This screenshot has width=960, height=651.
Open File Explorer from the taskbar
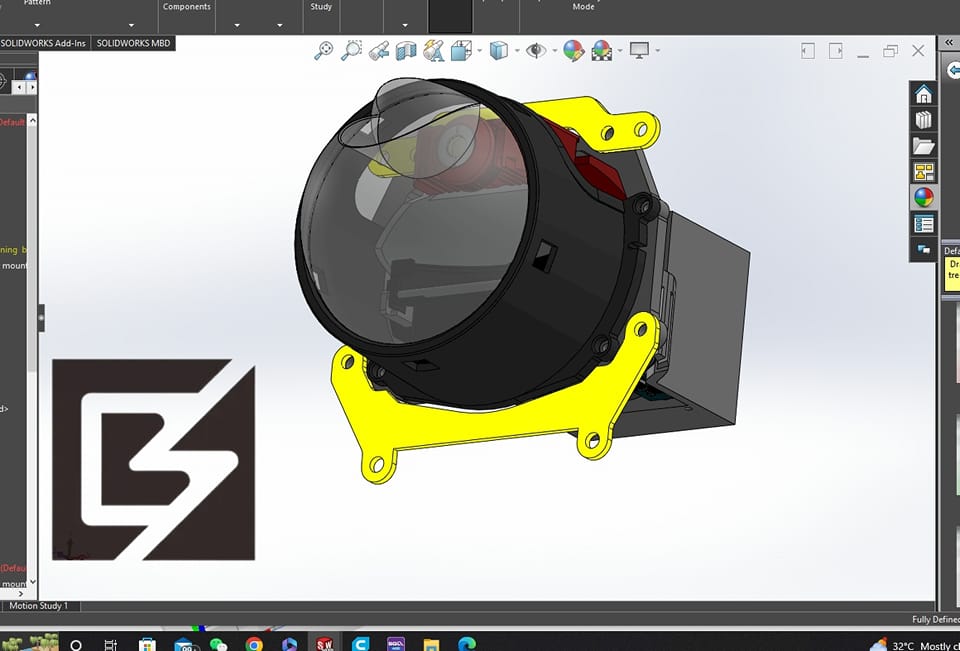(x=432, y=645)
